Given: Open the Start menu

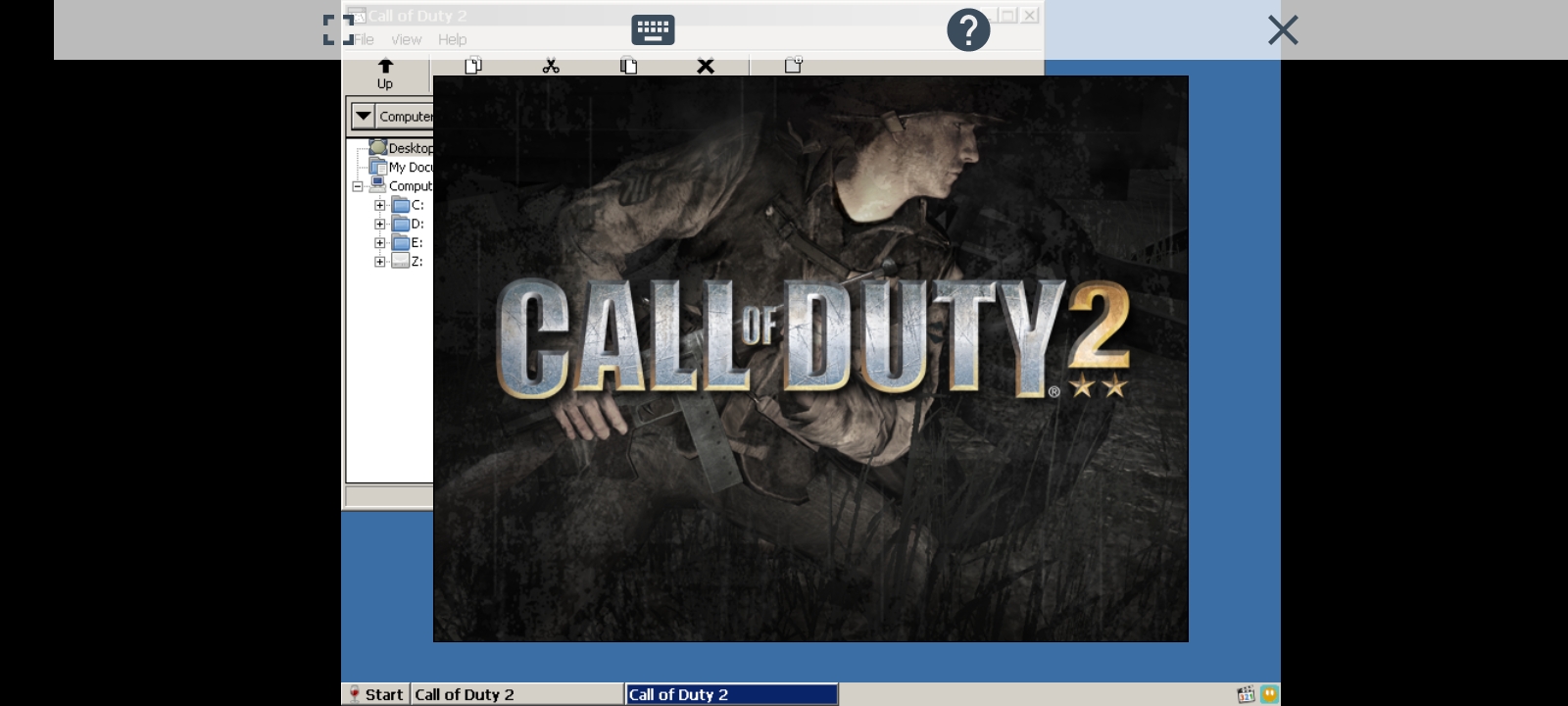Looking at the screenshot, I should [375, 694].
